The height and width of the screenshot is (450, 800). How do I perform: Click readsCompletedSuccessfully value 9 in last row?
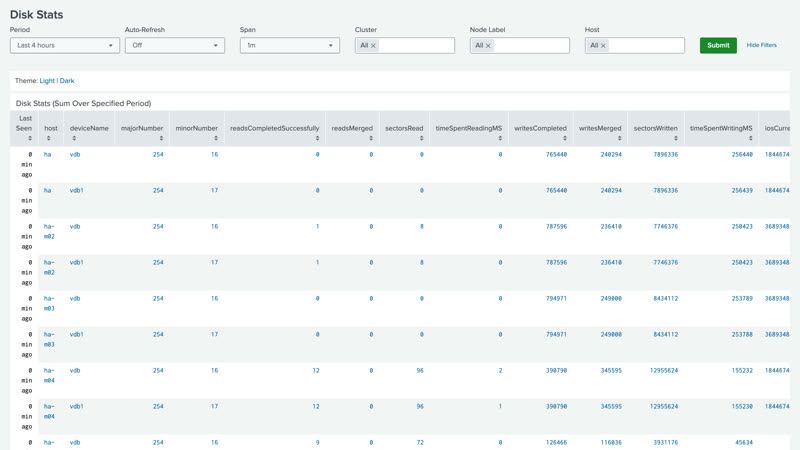coord(317,442)
